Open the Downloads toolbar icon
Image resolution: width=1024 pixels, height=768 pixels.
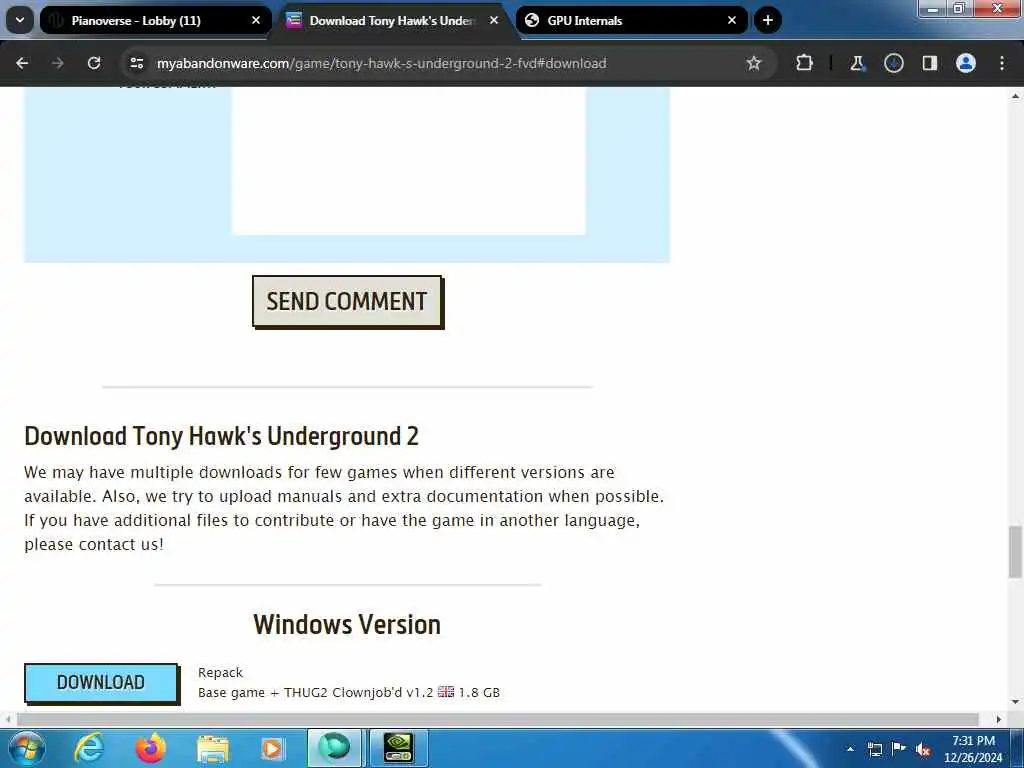893,63
